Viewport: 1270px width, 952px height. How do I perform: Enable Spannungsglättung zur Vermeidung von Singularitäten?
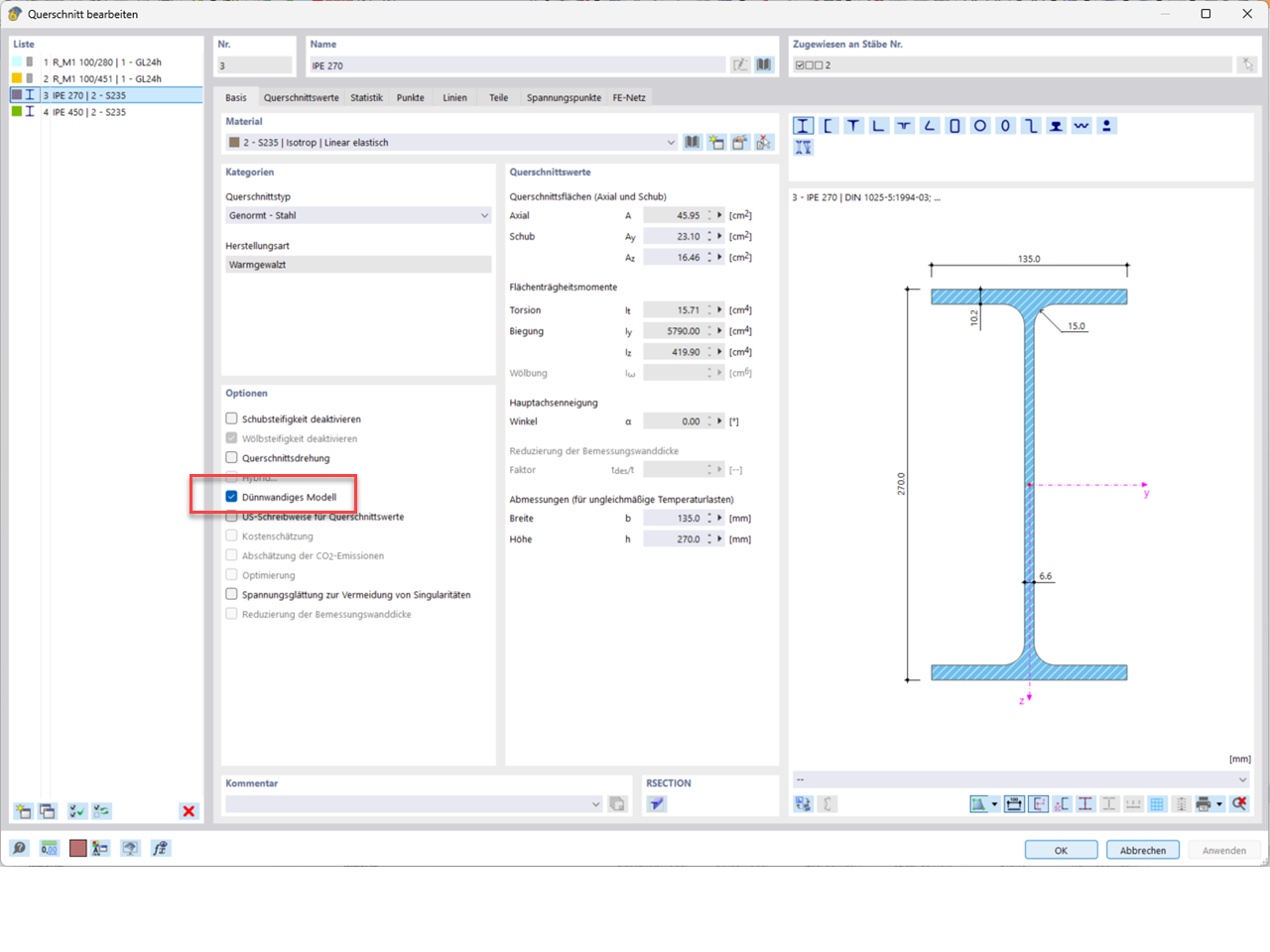pos(231,595)
